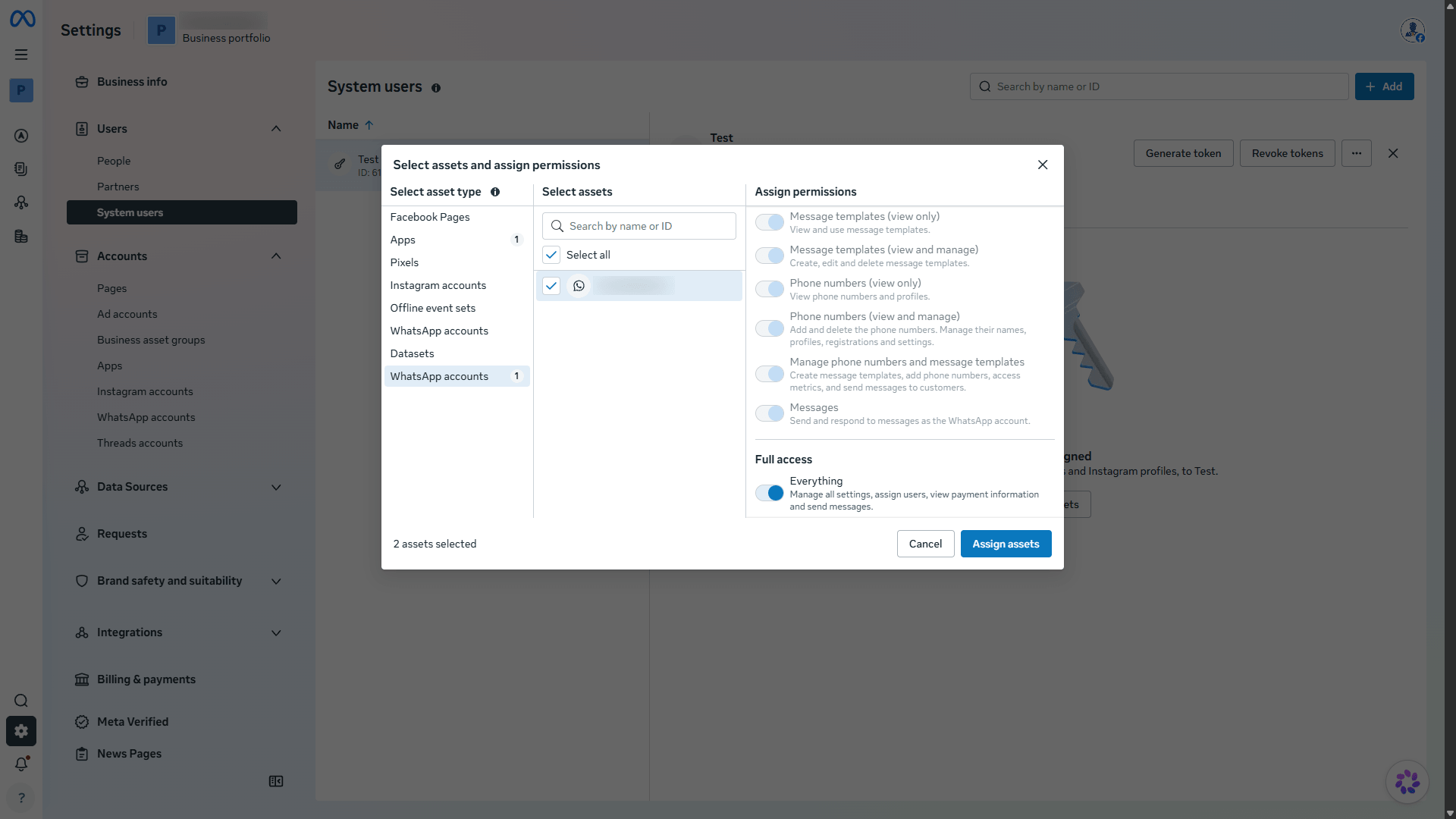1456x819 pixels.
Task: Open Threads accounts in sidebar
Action: 140,443
